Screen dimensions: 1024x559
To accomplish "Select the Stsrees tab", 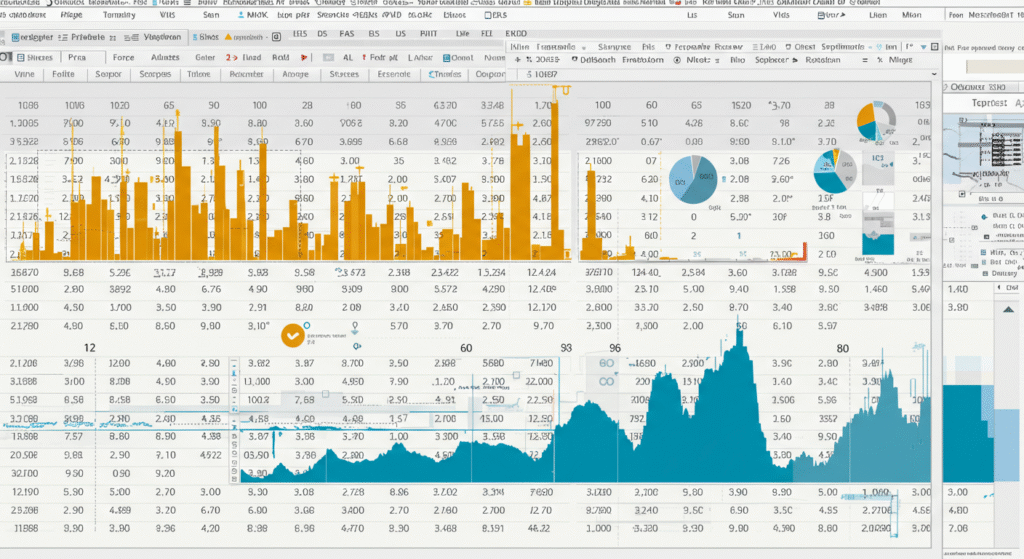I will click(x=343, y=74).
